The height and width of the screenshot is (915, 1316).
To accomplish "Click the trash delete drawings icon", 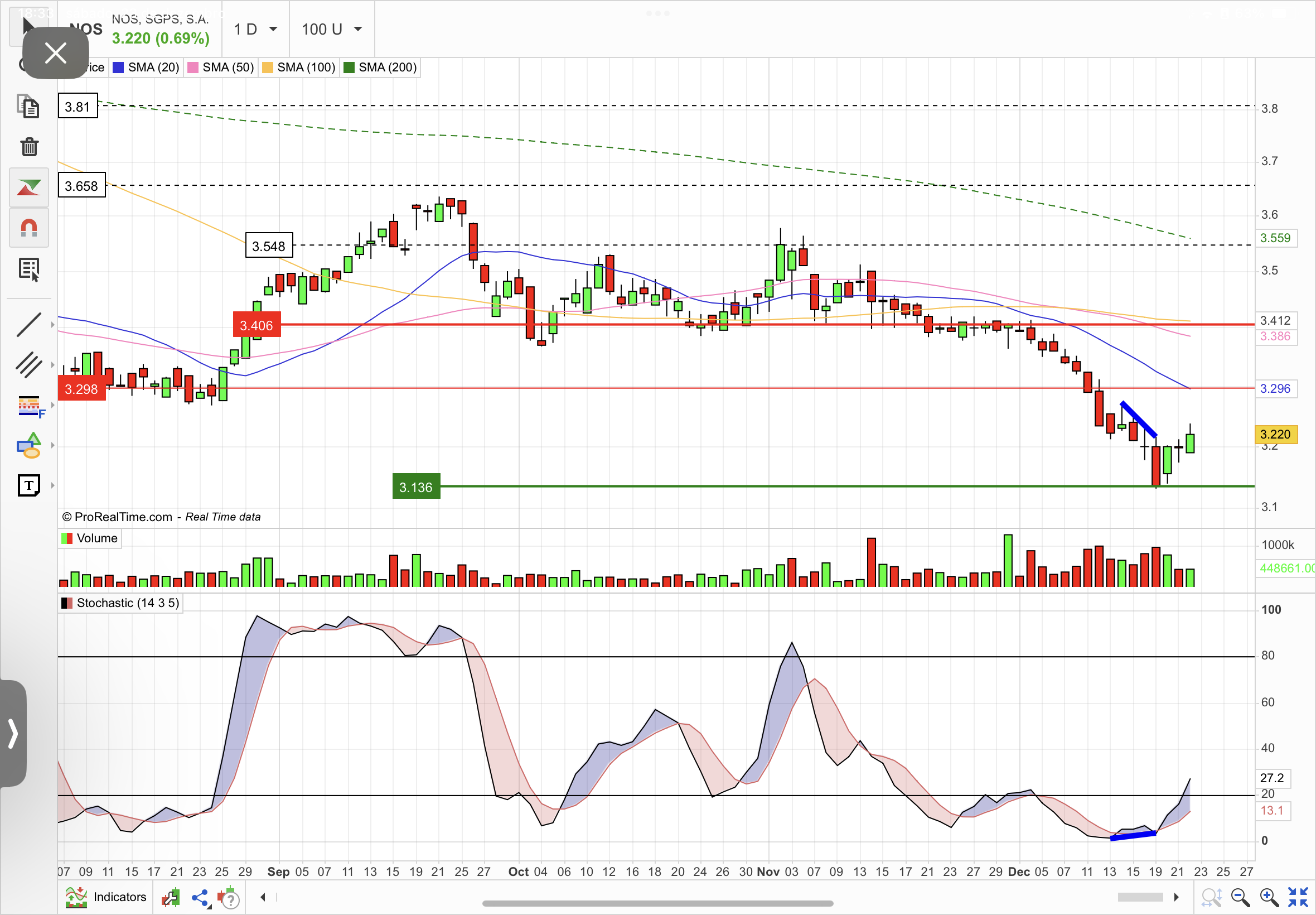I will tap(29, 147).
